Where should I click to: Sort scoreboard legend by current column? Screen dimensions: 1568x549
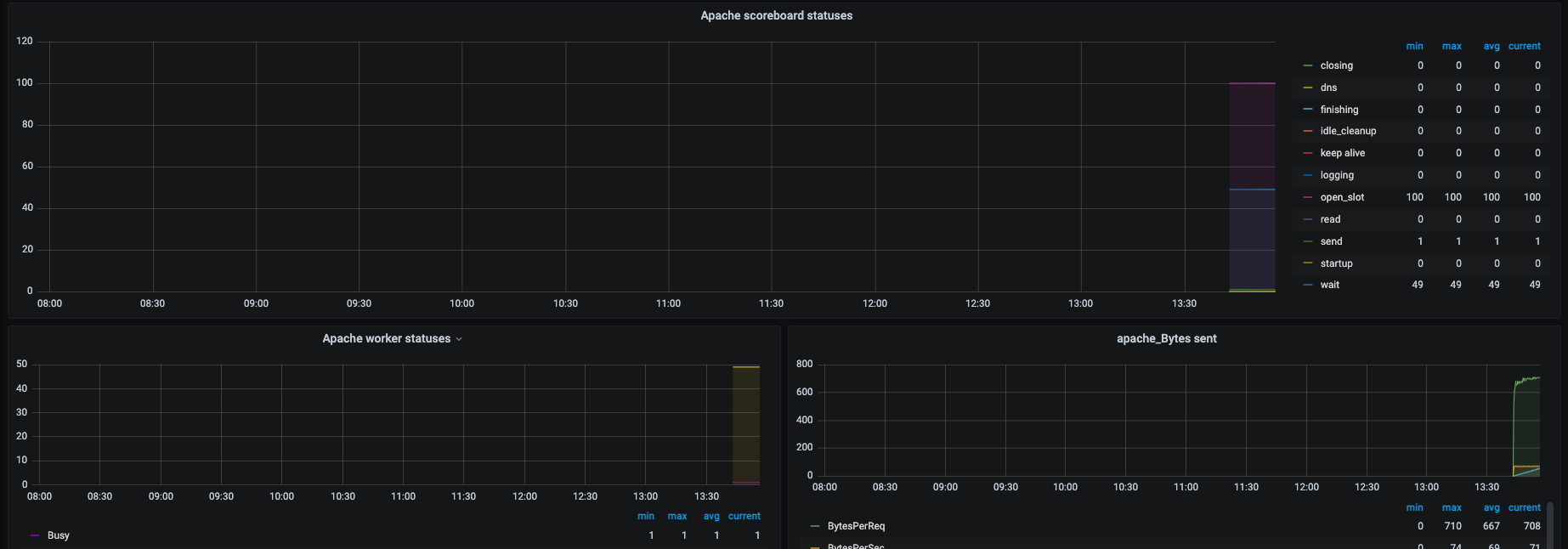[x=1524, y=46]
